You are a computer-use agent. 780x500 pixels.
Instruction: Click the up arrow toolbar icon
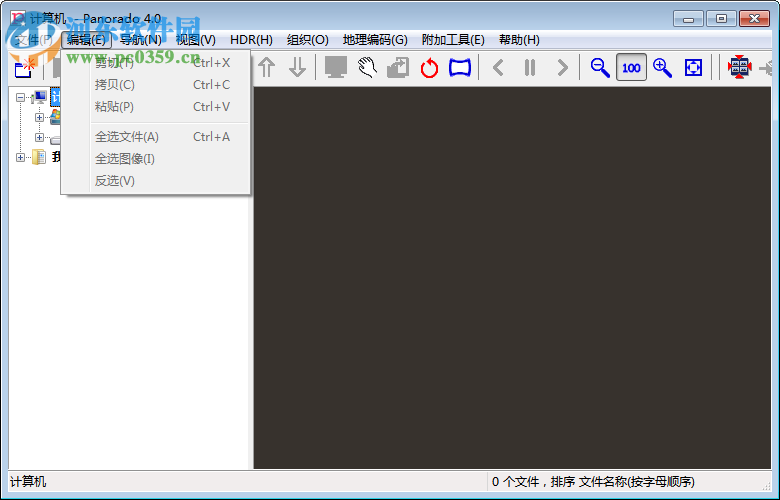point(267,68)
